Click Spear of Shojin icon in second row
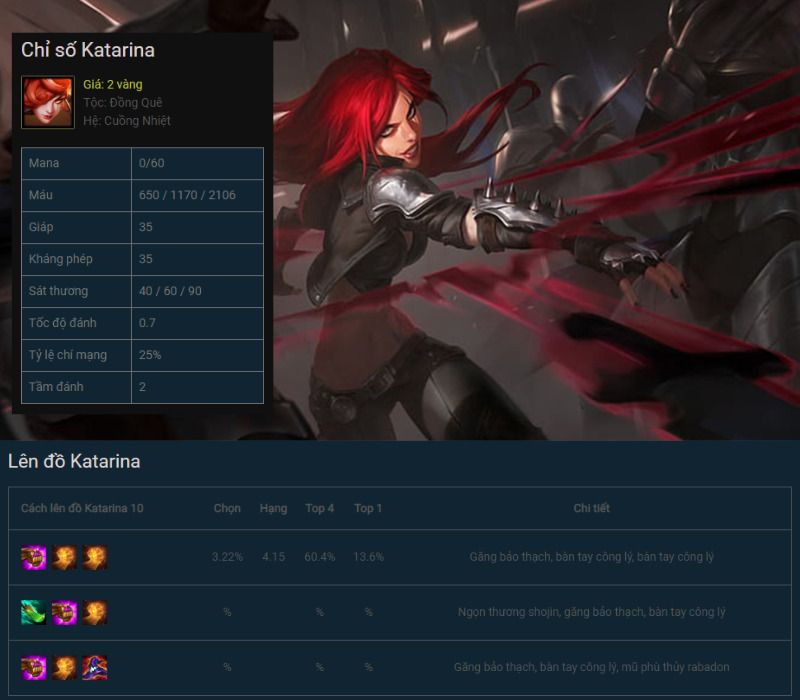800x700 pixels. tap(34, 612)
